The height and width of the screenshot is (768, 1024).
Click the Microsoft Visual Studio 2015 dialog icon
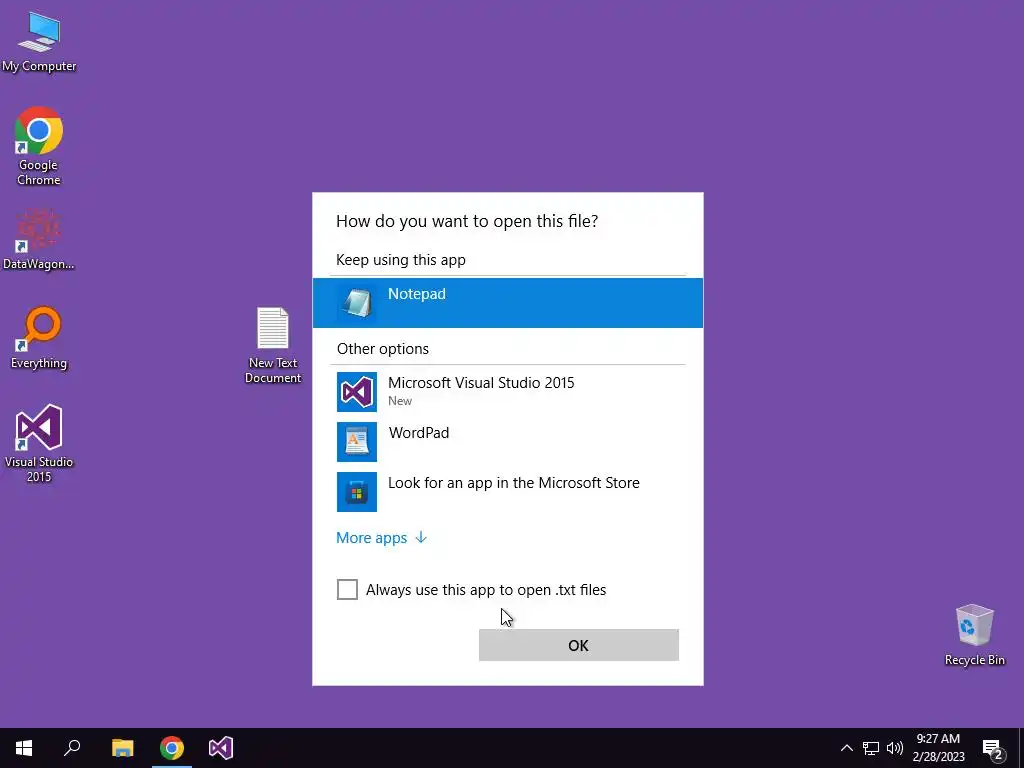pos(357,392)
